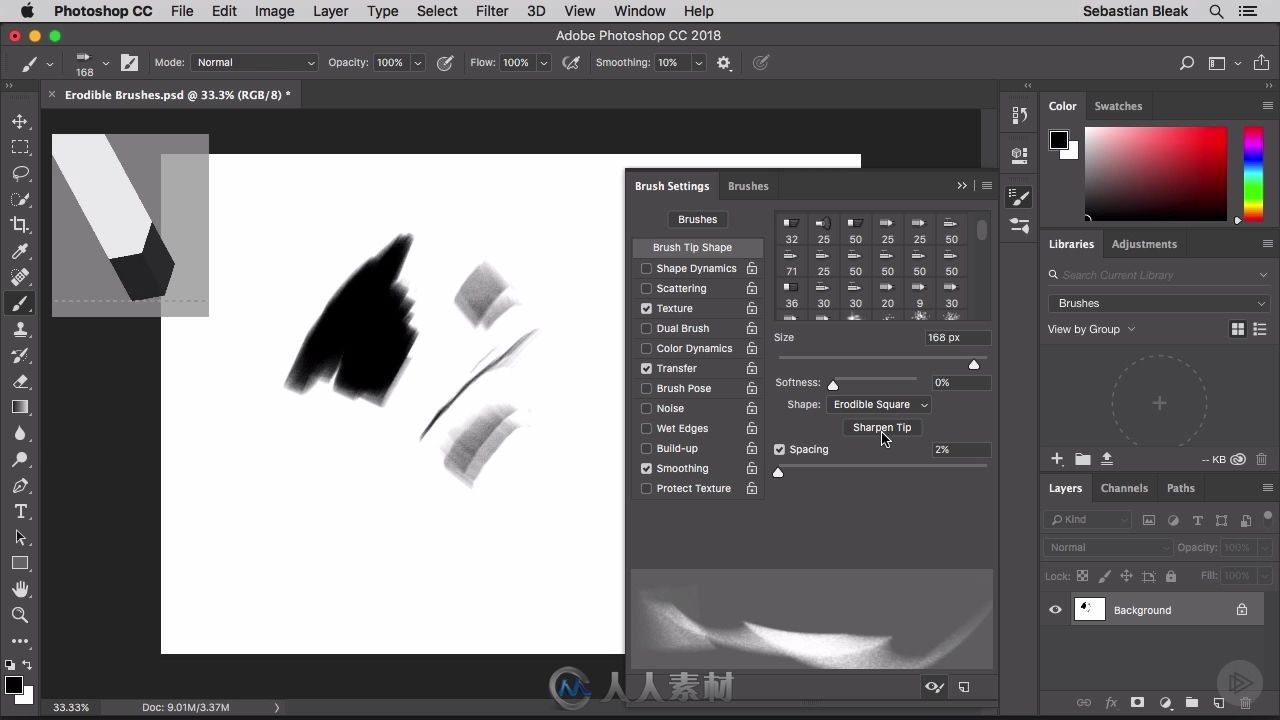This screenshot has width=1280, height=720.
Task: Open the Shape dropdown Erodible Square
Action: 879,404
